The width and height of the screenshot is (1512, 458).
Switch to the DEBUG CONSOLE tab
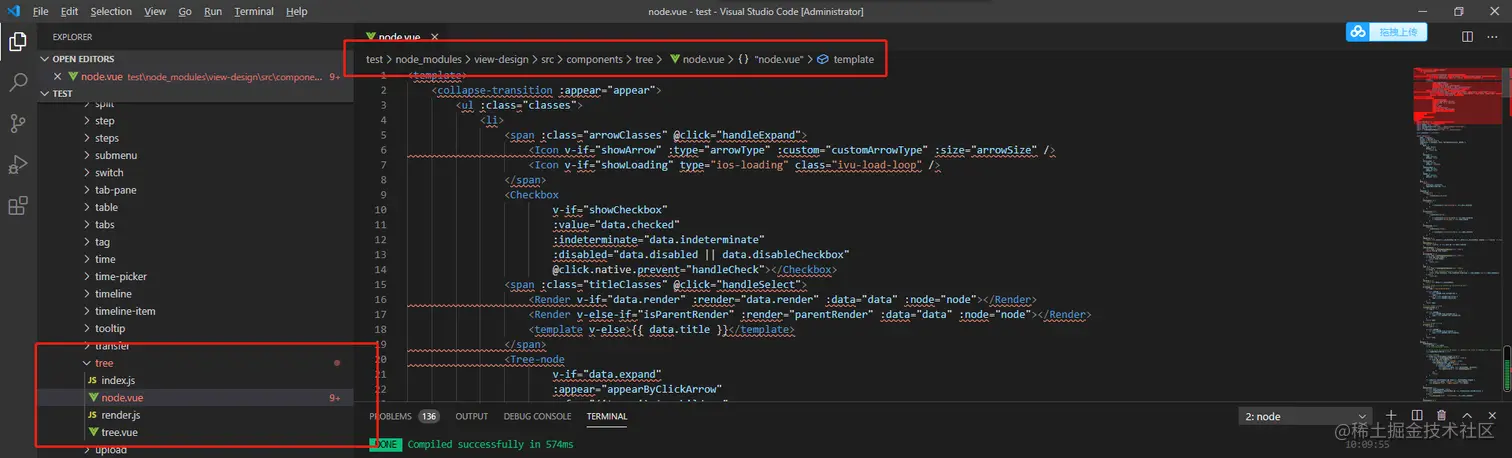(537, 416)
